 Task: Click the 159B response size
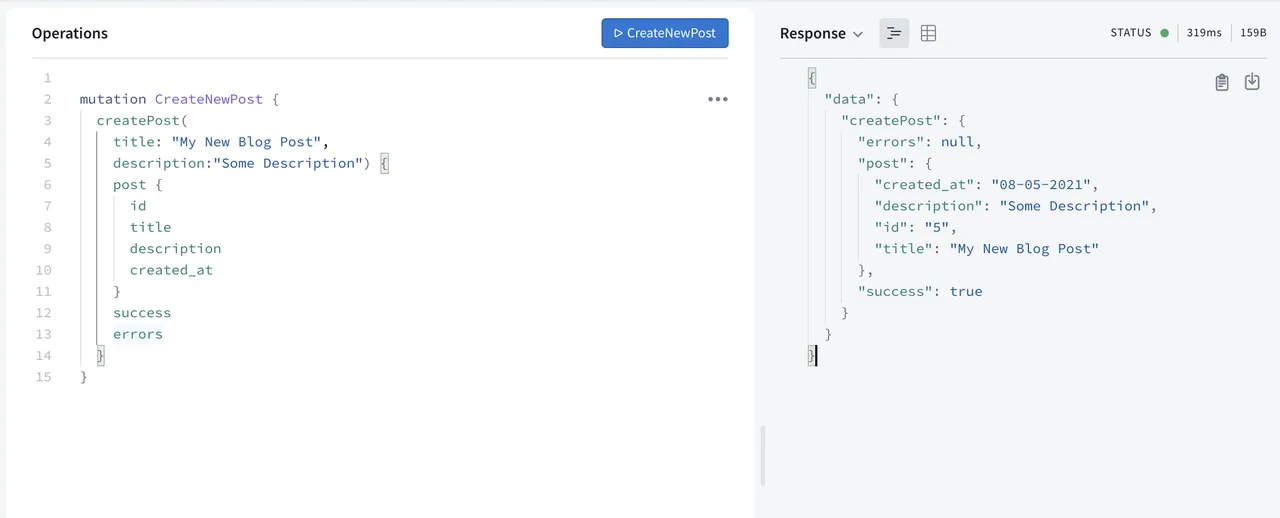1253,33
